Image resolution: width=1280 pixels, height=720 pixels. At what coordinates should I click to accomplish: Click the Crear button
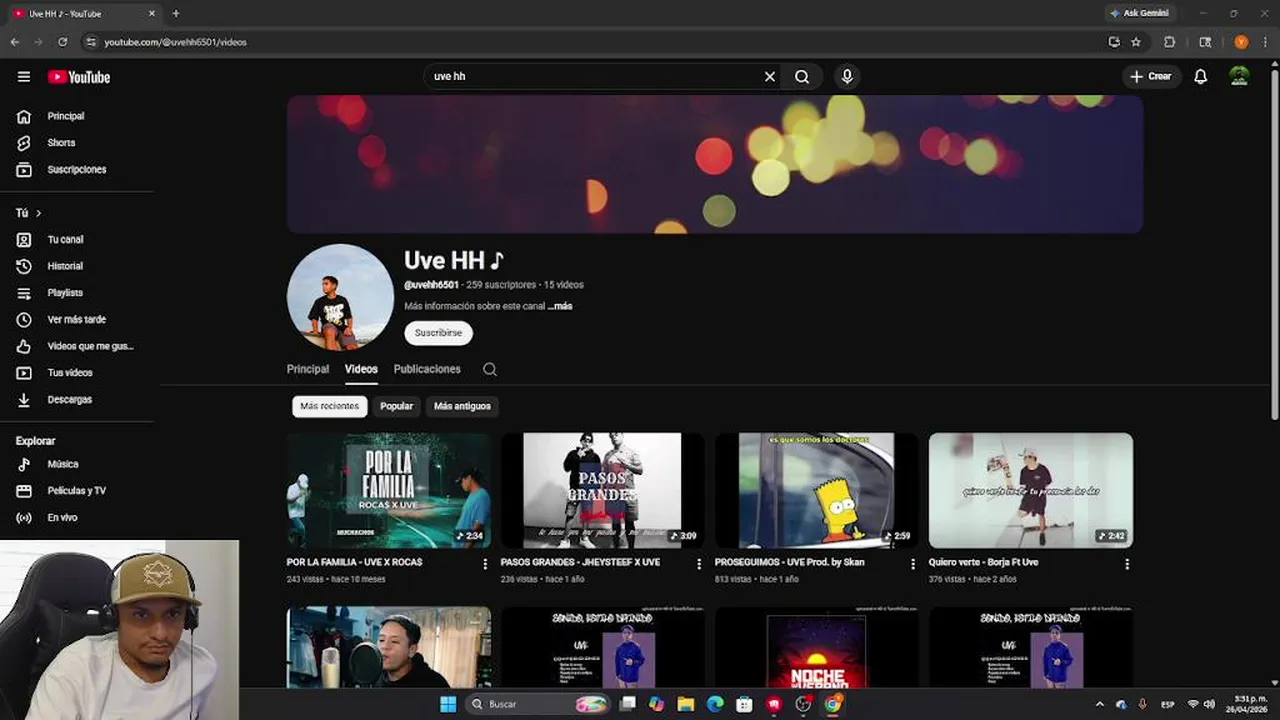click(1151, 76)
